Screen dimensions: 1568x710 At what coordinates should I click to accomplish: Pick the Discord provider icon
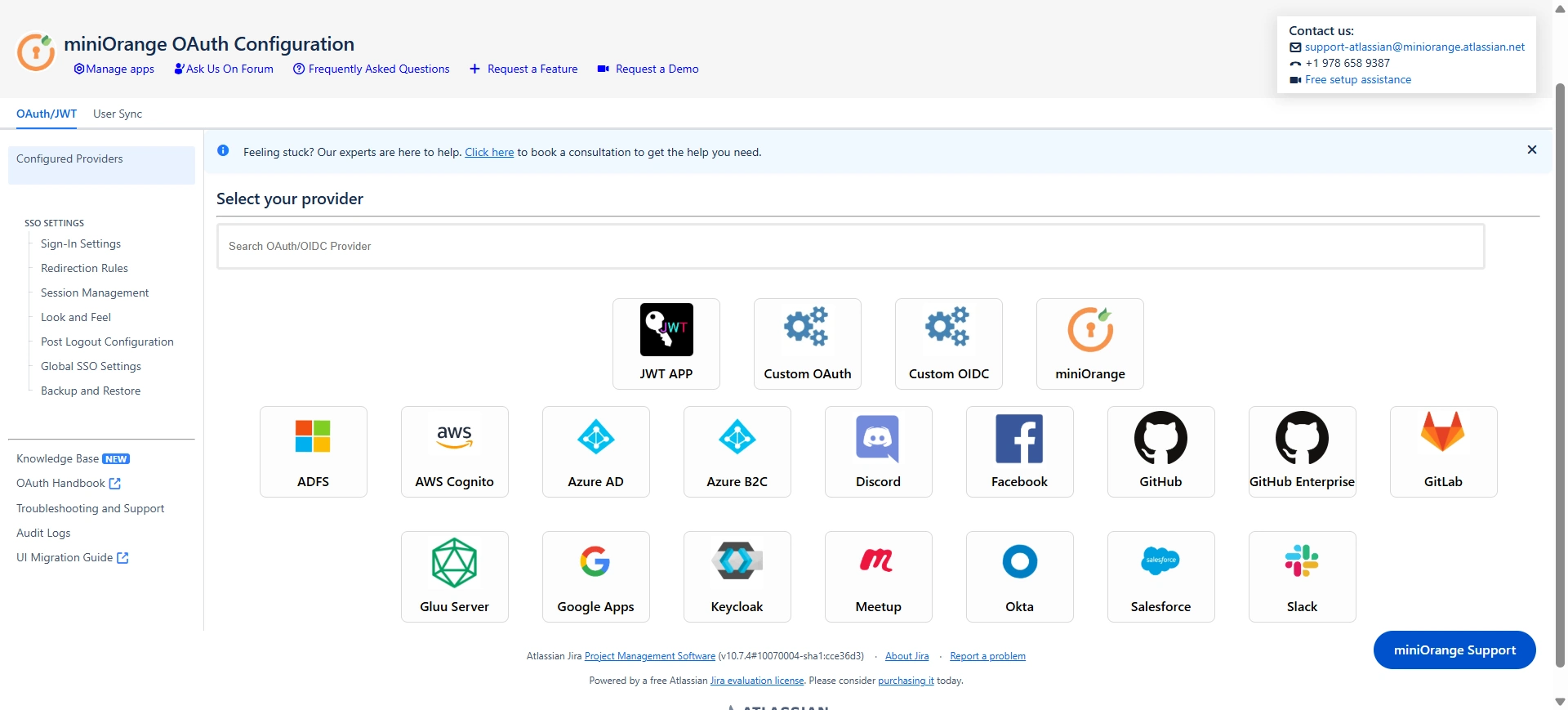(877, 438)
